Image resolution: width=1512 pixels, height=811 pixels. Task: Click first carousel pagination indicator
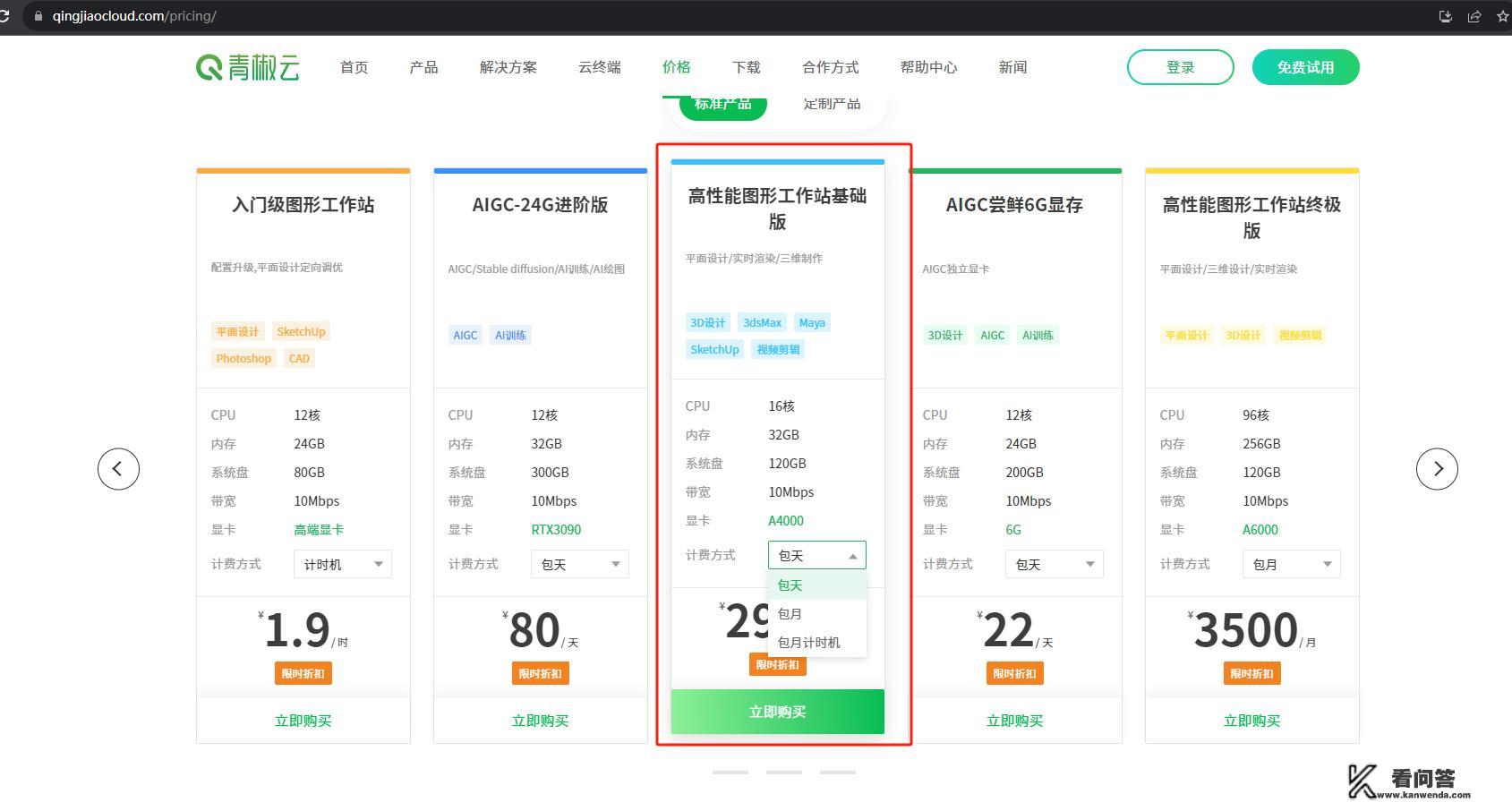(730, 772)
